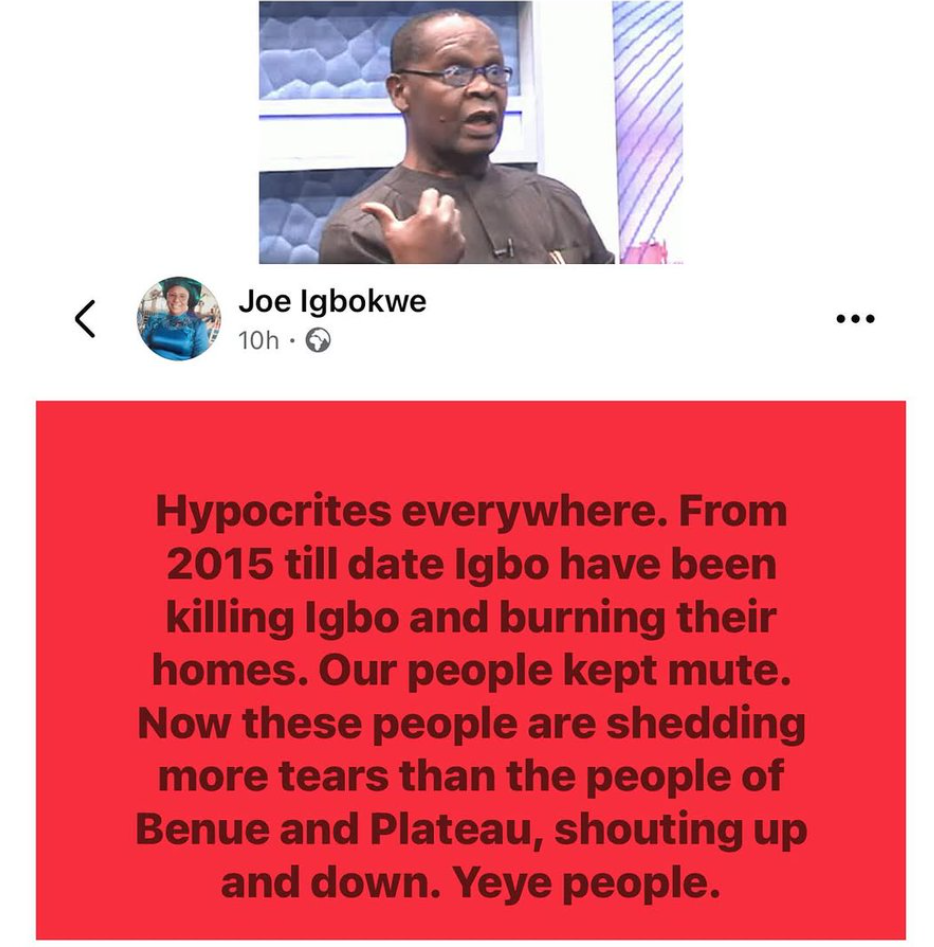Click the text '2015 till date'
Screen dimensions: 934x947
tap(304, 565)
